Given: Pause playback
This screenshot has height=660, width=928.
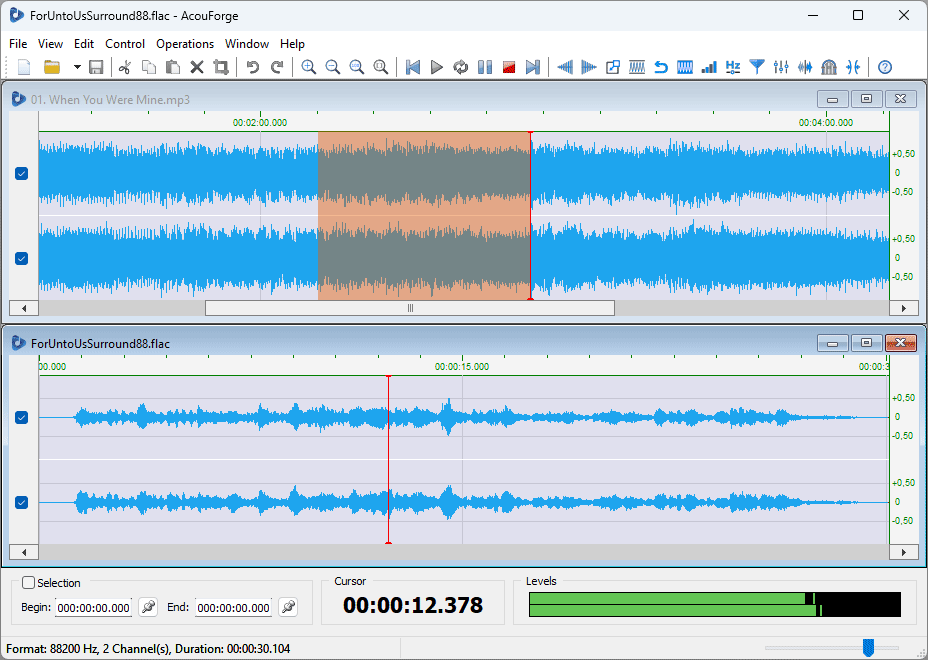Looking at the screenshot, I should pyautogui.click(x=485, y=67).
